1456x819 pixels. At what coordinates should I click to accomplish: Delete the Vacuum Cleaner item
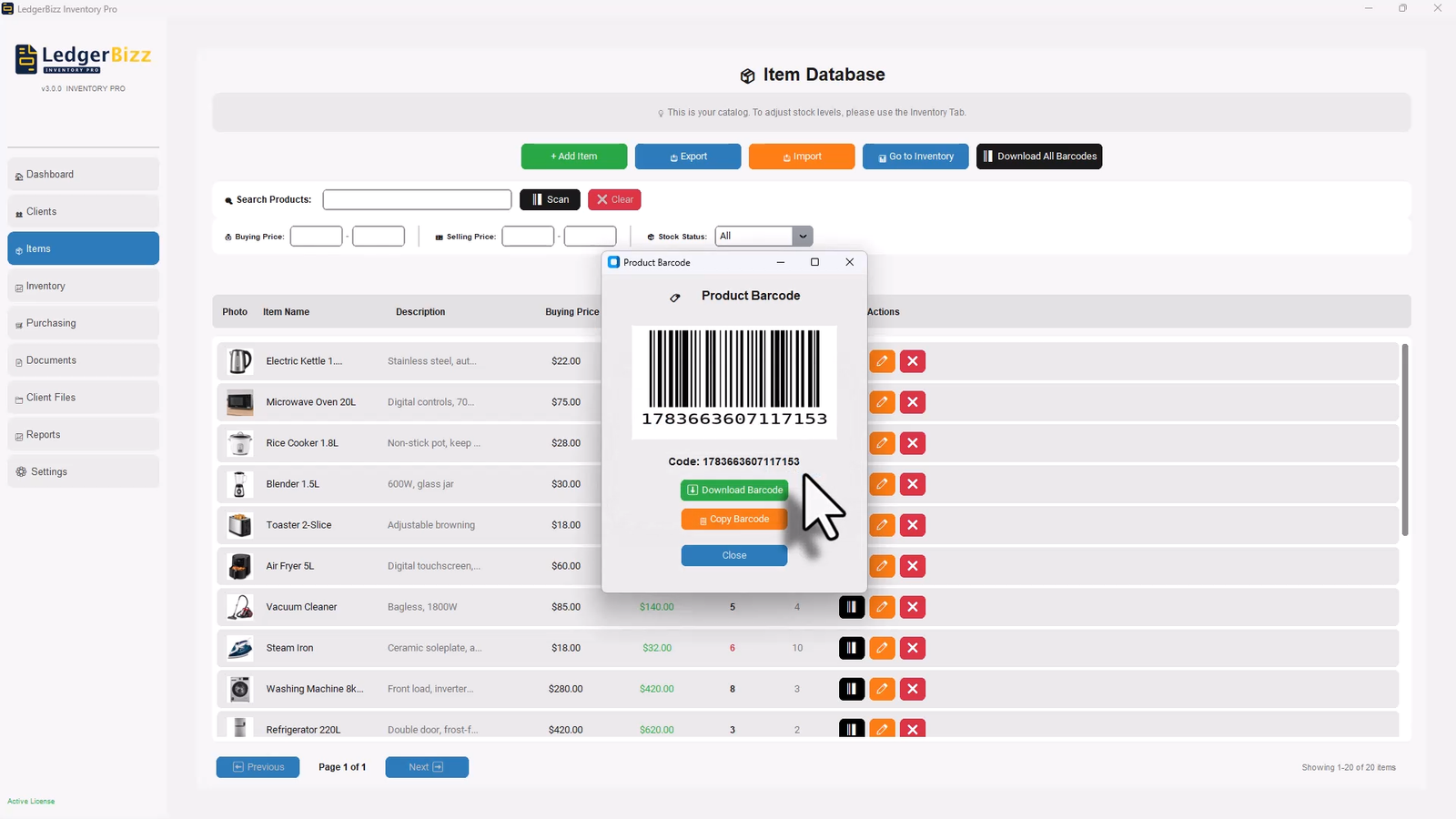913,607
